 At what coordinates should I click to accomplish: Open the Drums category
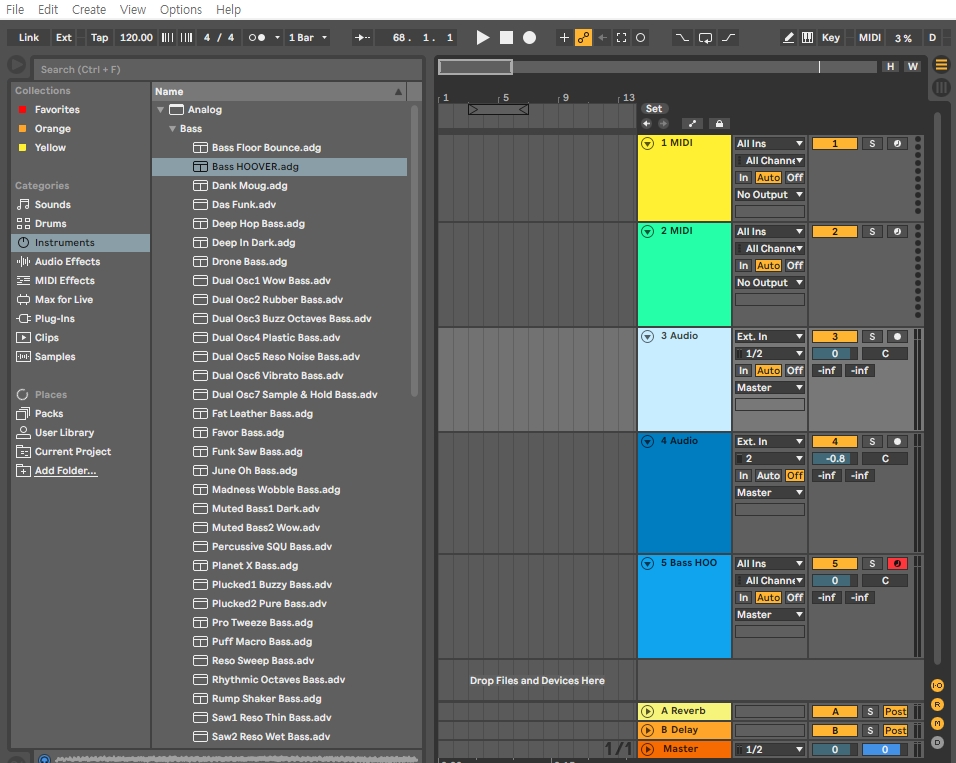click(x=51, y=223)
